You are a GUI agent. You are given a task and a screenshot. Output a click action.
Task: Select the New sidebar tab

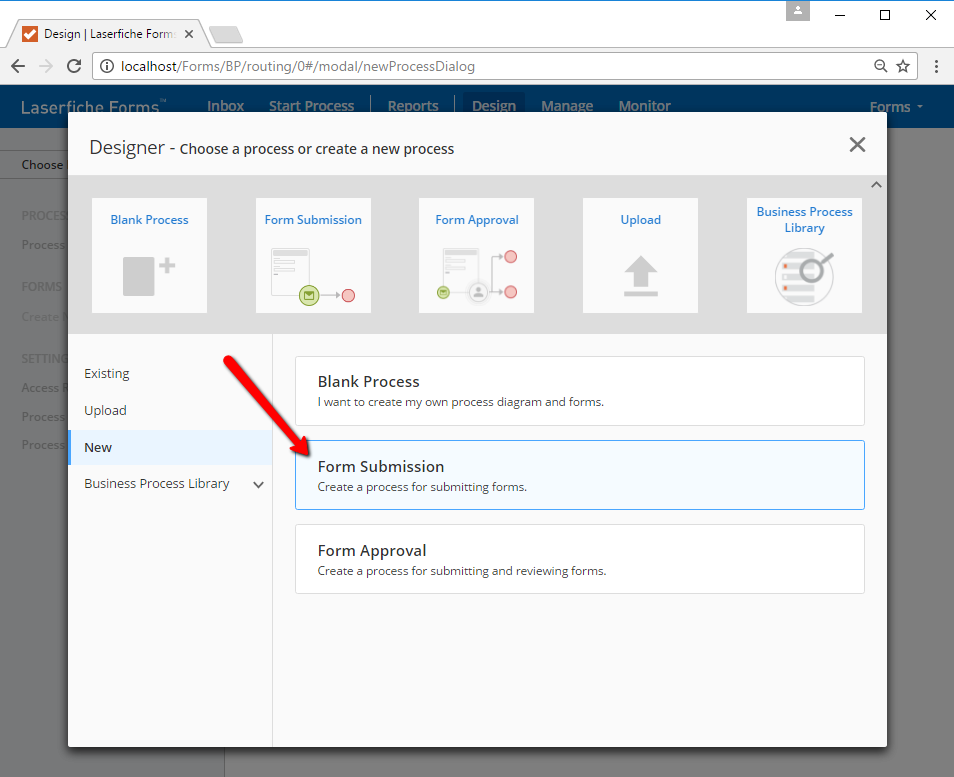(98, 447)
